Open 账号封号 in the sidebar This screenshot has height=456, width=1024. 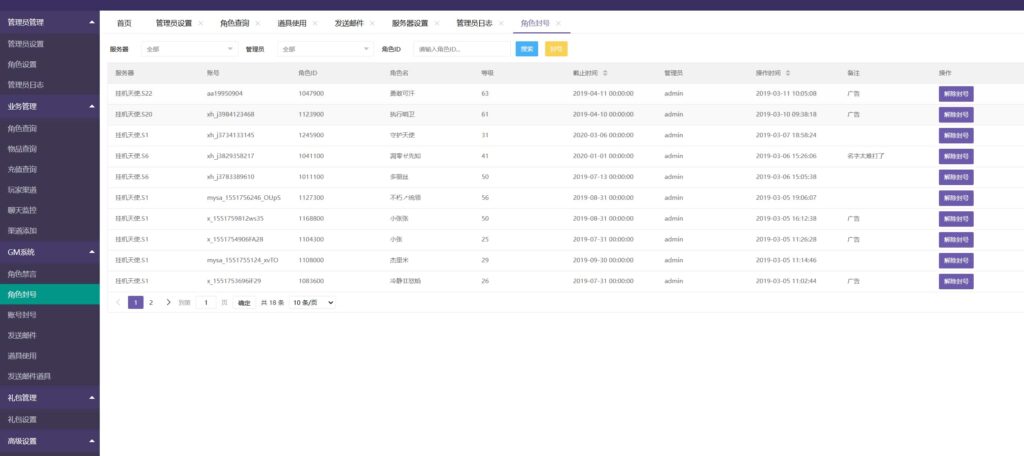(22, 315)
